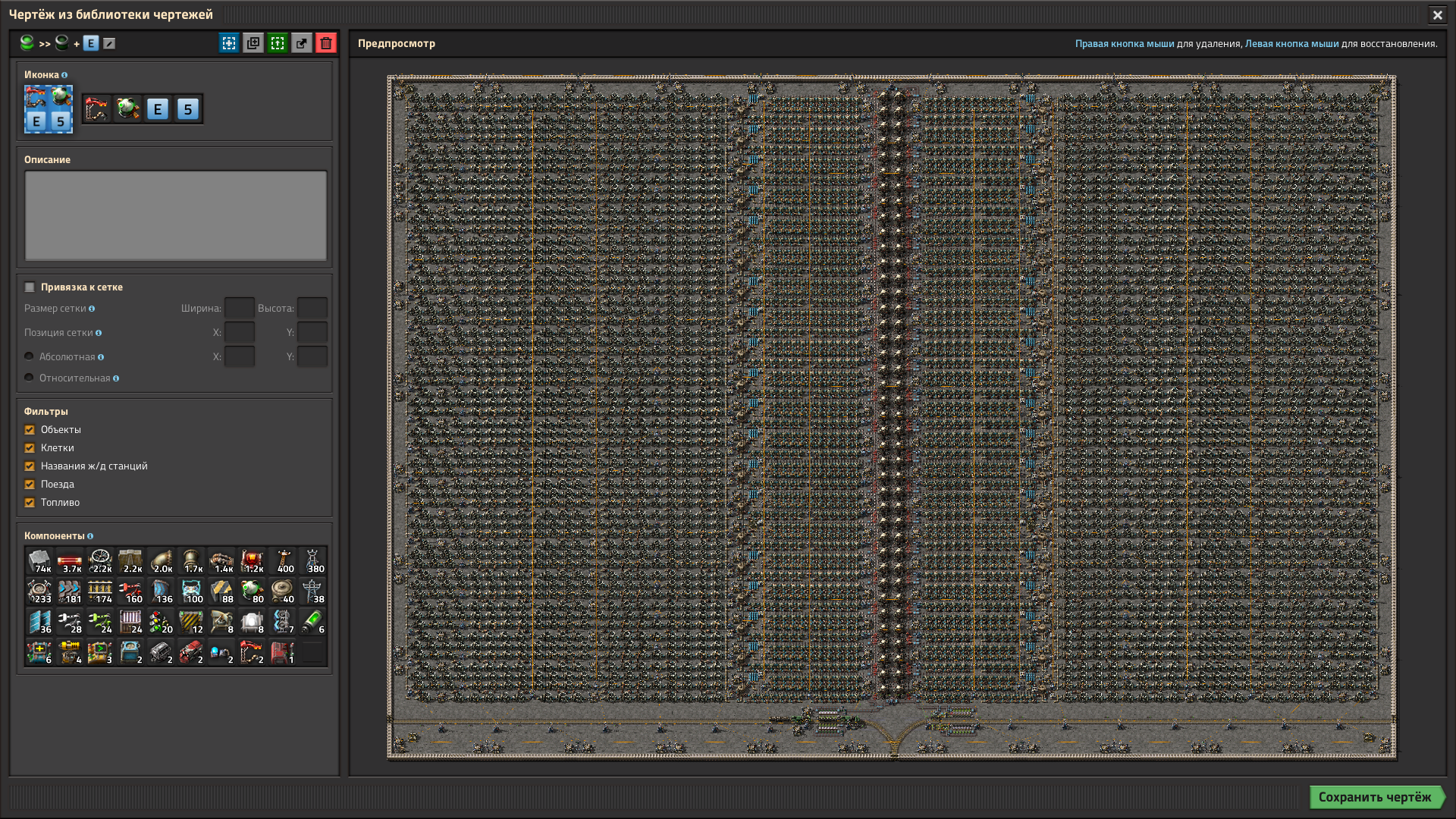Click the 174 rail component
This screenshot has width=1456, height=819.
[100, 591]
